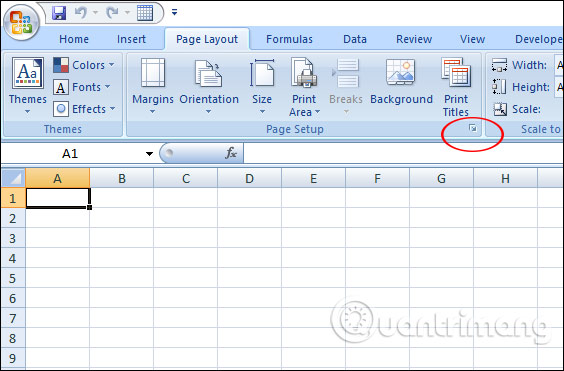Select column F header
The height and width of the screenshot is (371, 564).
pyautogui.click(x=377, y=178)
